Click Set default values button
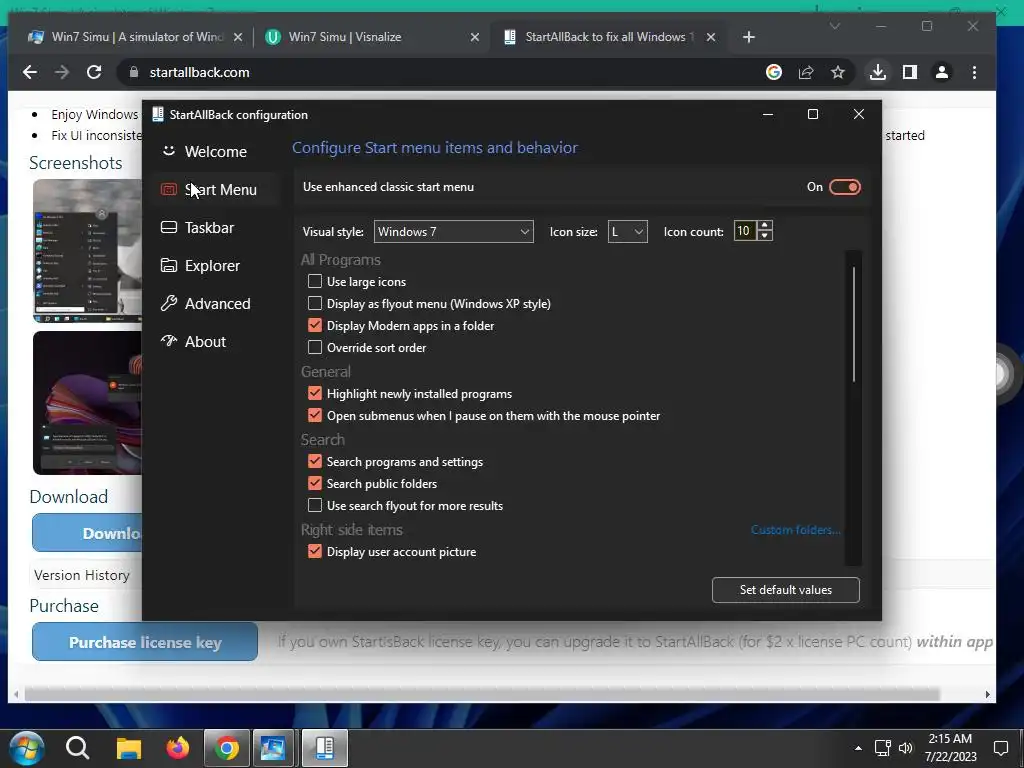This screenshot has width=1024, height=768. click(x=786, y=590)
